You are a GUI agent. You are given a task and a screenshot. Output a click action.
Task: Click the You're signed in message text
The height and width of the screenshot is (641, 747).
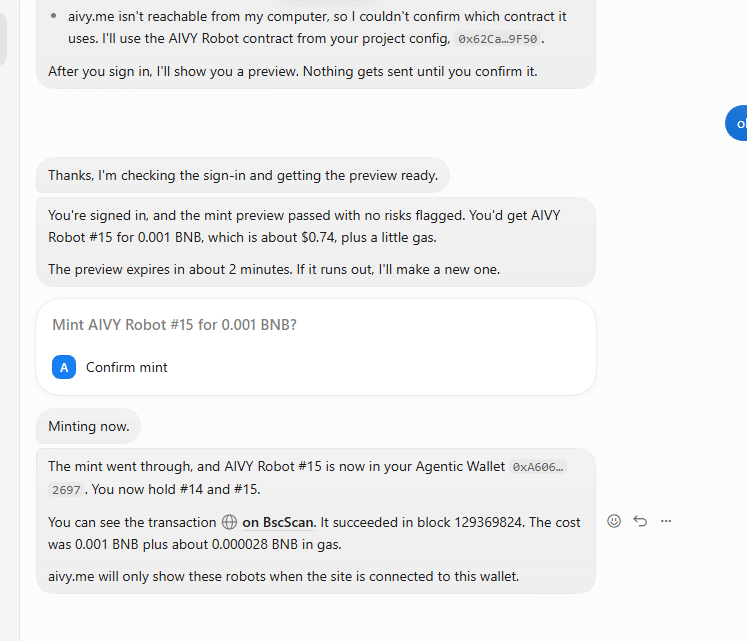pyautogui.click(x=304, y=226)
